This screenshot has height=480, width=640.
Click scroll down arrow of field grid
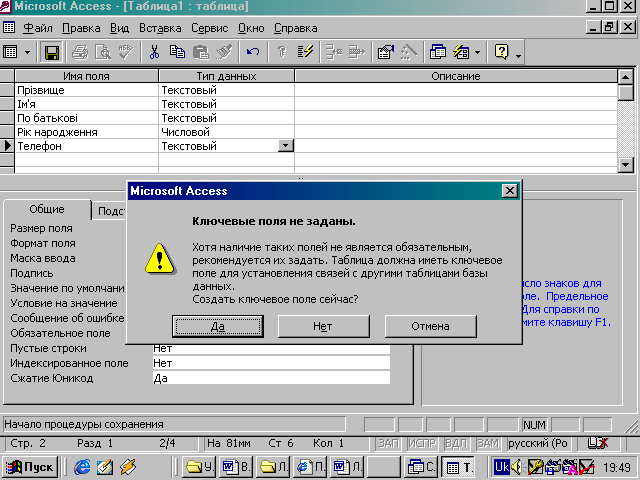point(625,164)
